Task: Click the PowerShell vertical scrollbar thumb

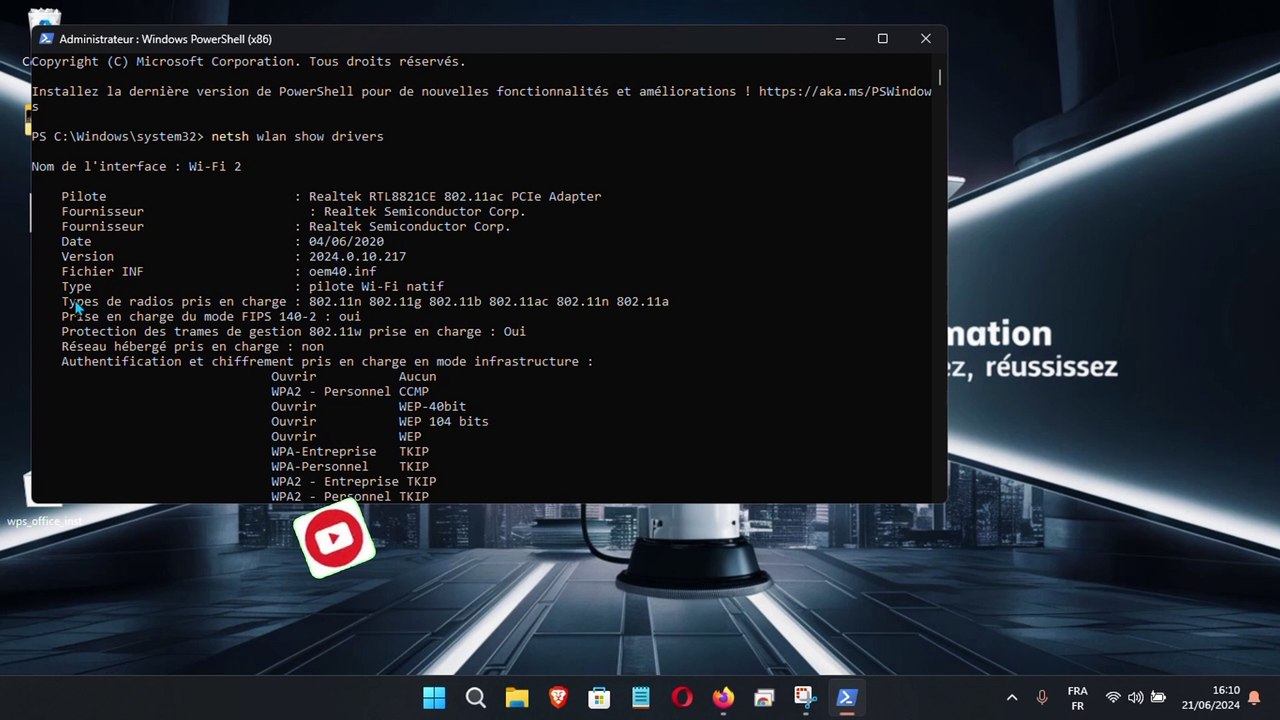Action: (940, 76)
